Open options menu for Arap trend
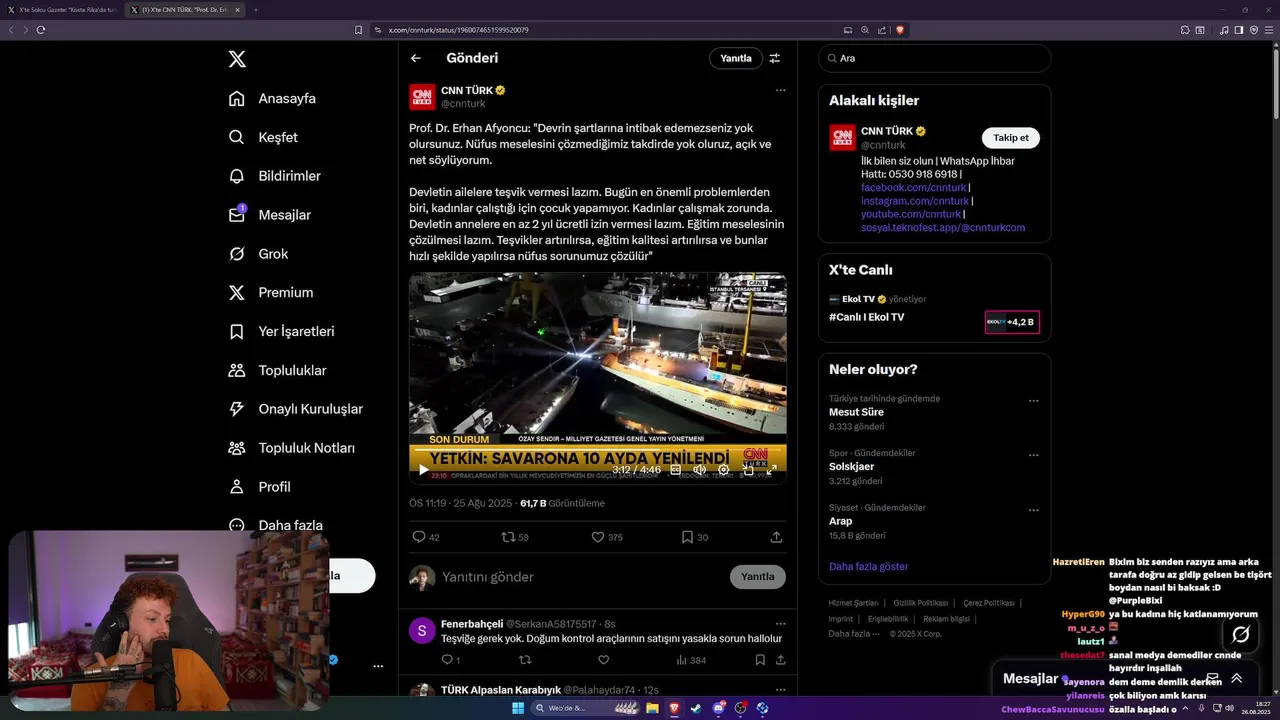 pyautogui.click(x=1034, y=510)
